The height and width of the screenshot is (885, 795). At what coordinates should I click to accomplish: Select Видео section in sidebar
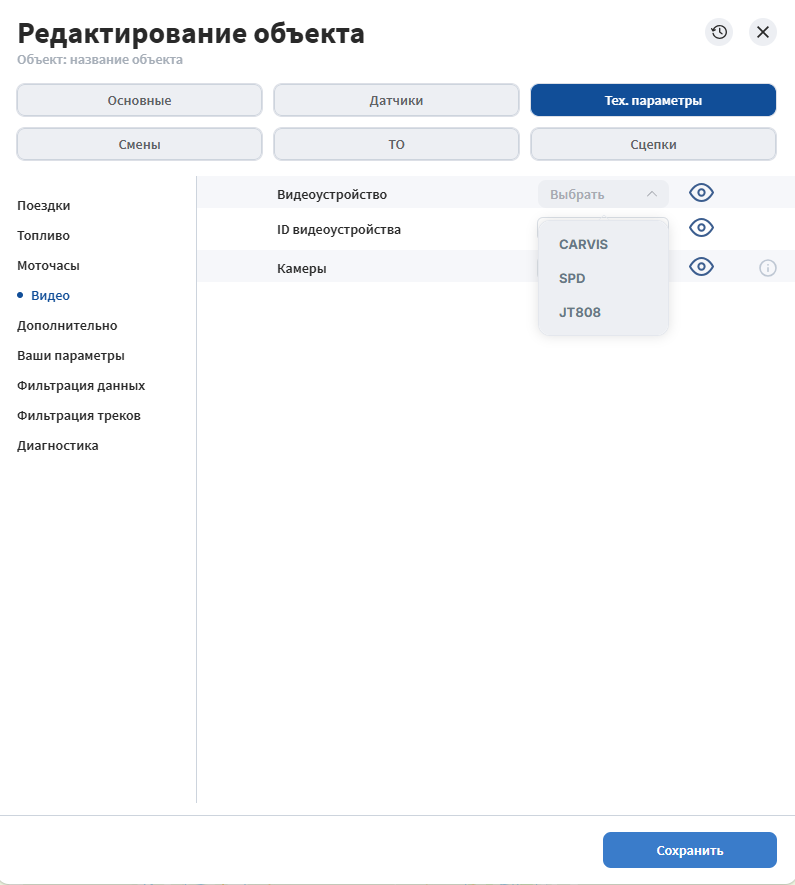(50, 295)
